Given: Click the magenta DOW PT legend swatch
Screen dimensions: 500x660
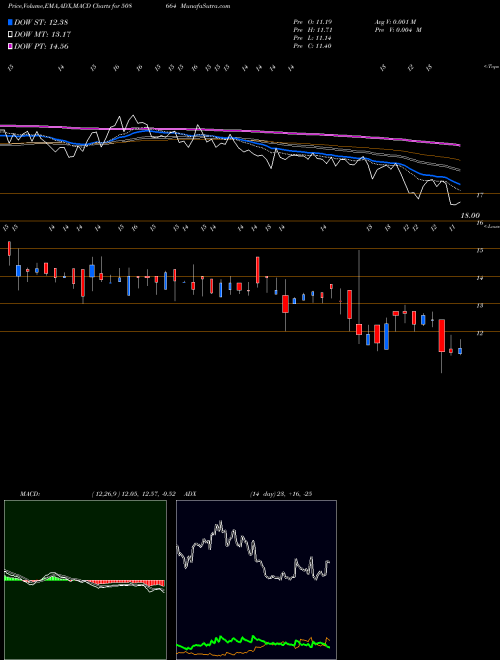Looking at the screenshot, I should click(10, 46).
